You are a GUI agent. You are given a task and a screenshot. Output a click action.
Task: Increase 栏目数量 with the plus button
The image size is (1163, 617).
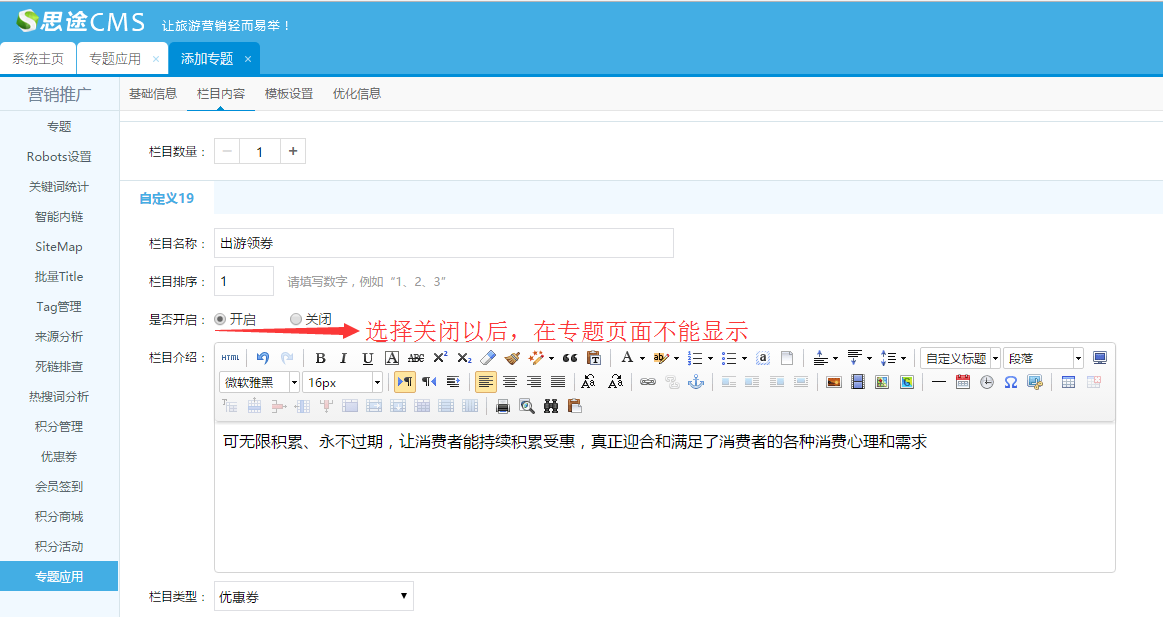[x=293, y=151]
